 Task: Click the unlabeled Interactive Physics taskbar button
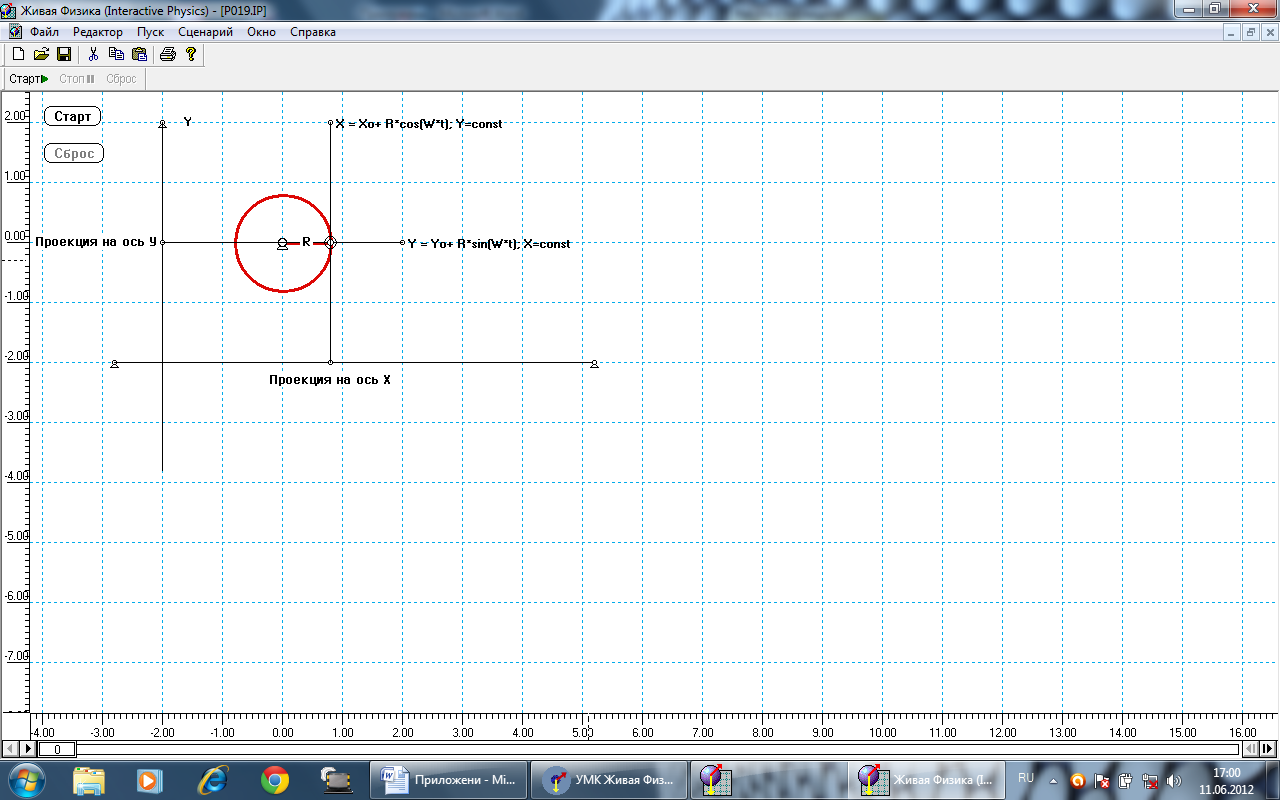point(767,779)
